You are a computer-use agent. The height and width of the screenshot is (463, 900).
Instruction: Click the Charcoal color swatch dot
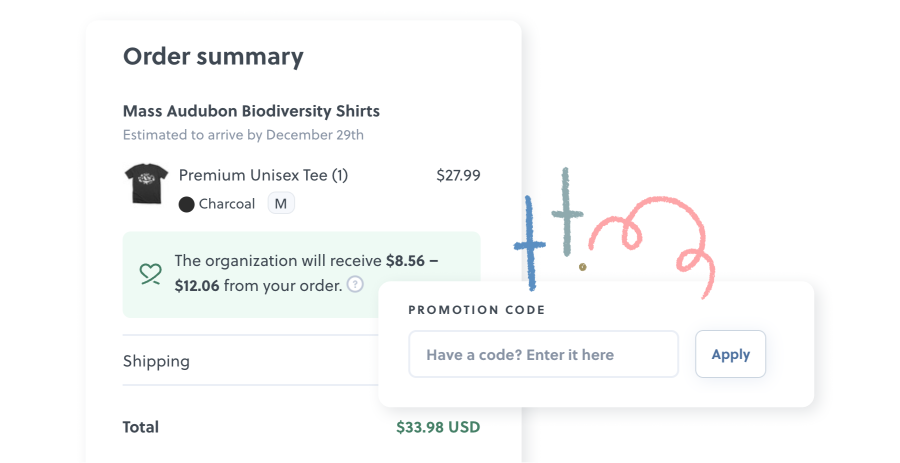pos(186,204)
